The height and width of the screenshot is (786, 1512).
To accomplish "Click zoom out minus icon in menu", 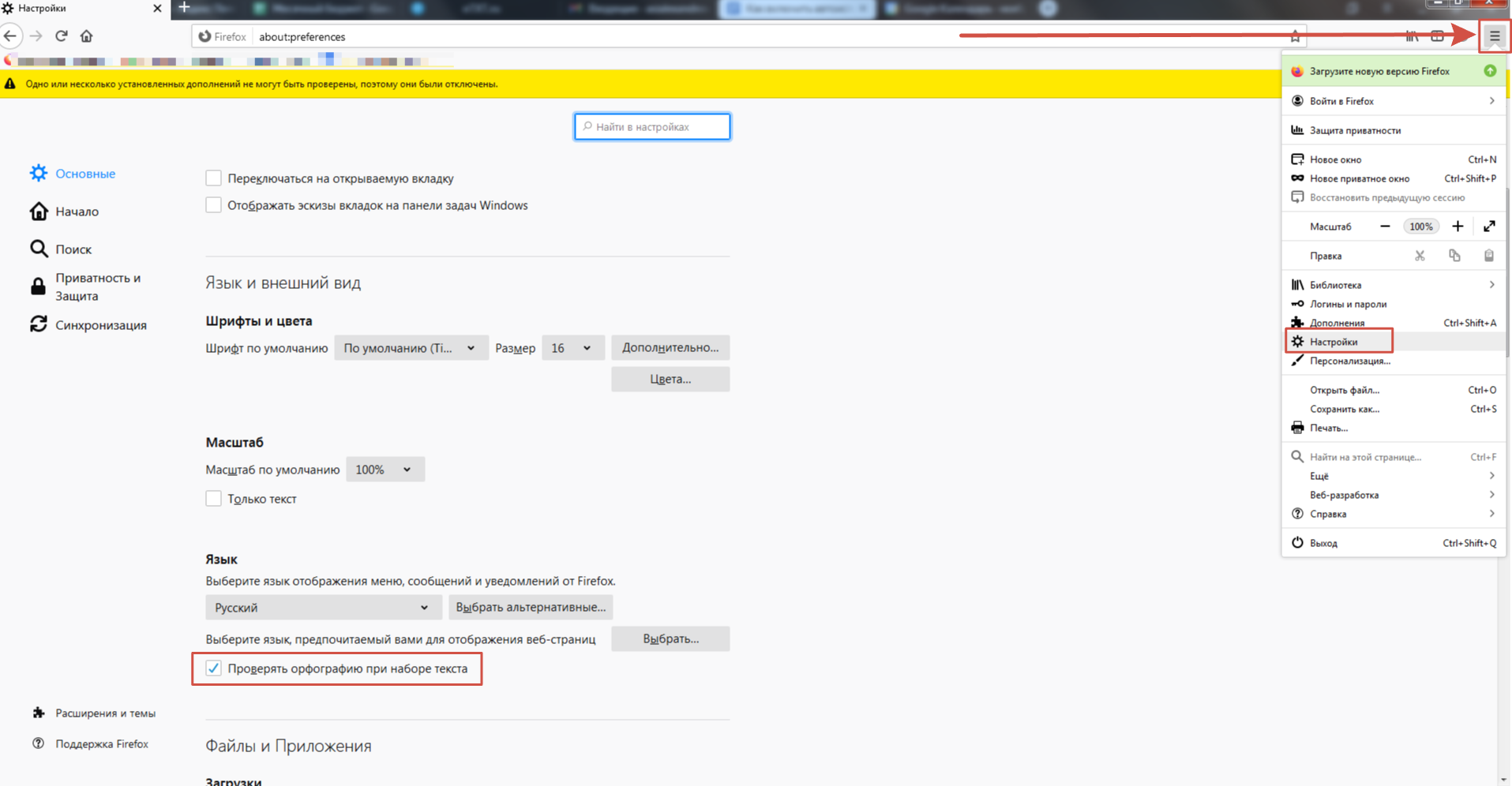I will pyautogui.click(x=1385, y=226).
